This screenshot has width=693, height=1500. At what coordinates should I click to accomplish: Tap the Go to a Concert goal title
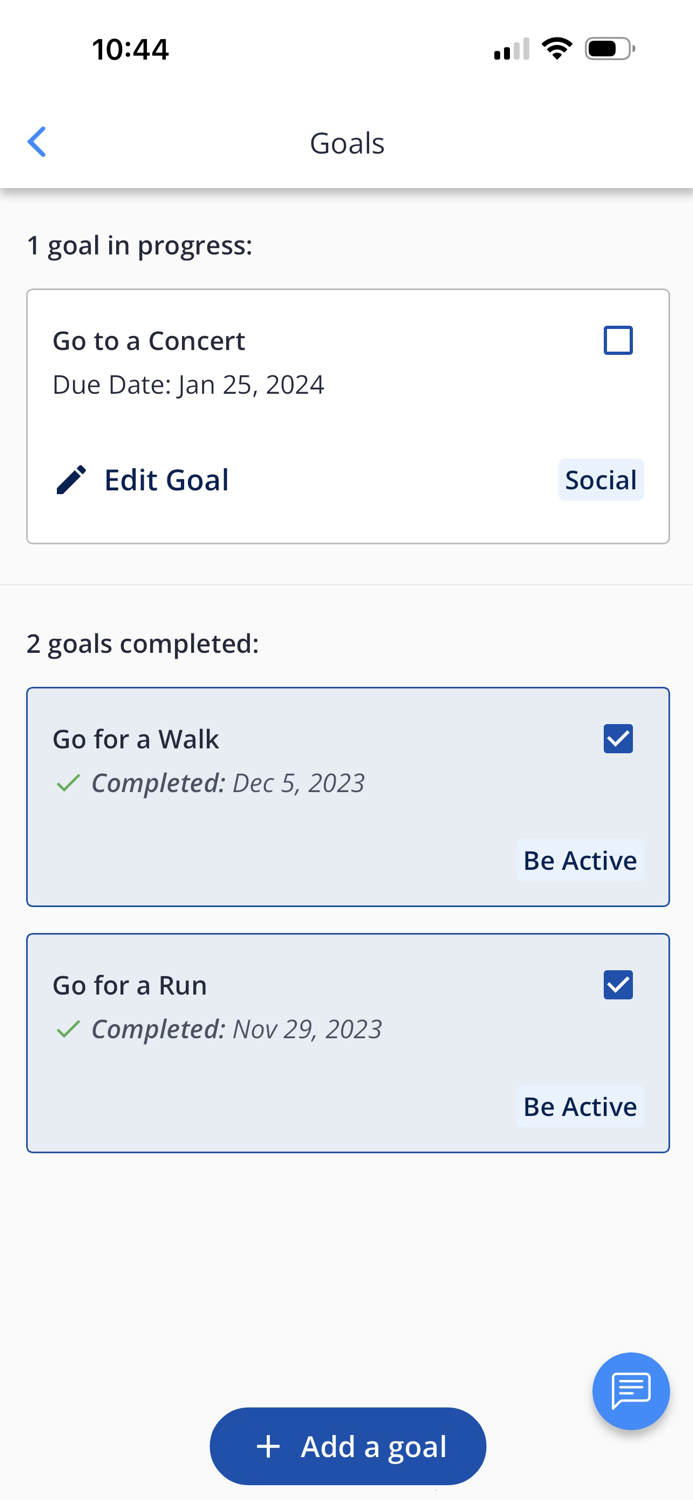pos(149,341)
